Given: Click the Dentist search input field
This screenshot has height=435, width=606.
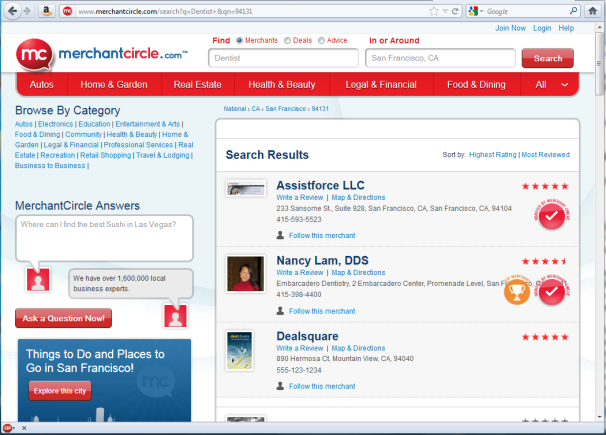Looking at the screenshot, I should tap(283, 58).
